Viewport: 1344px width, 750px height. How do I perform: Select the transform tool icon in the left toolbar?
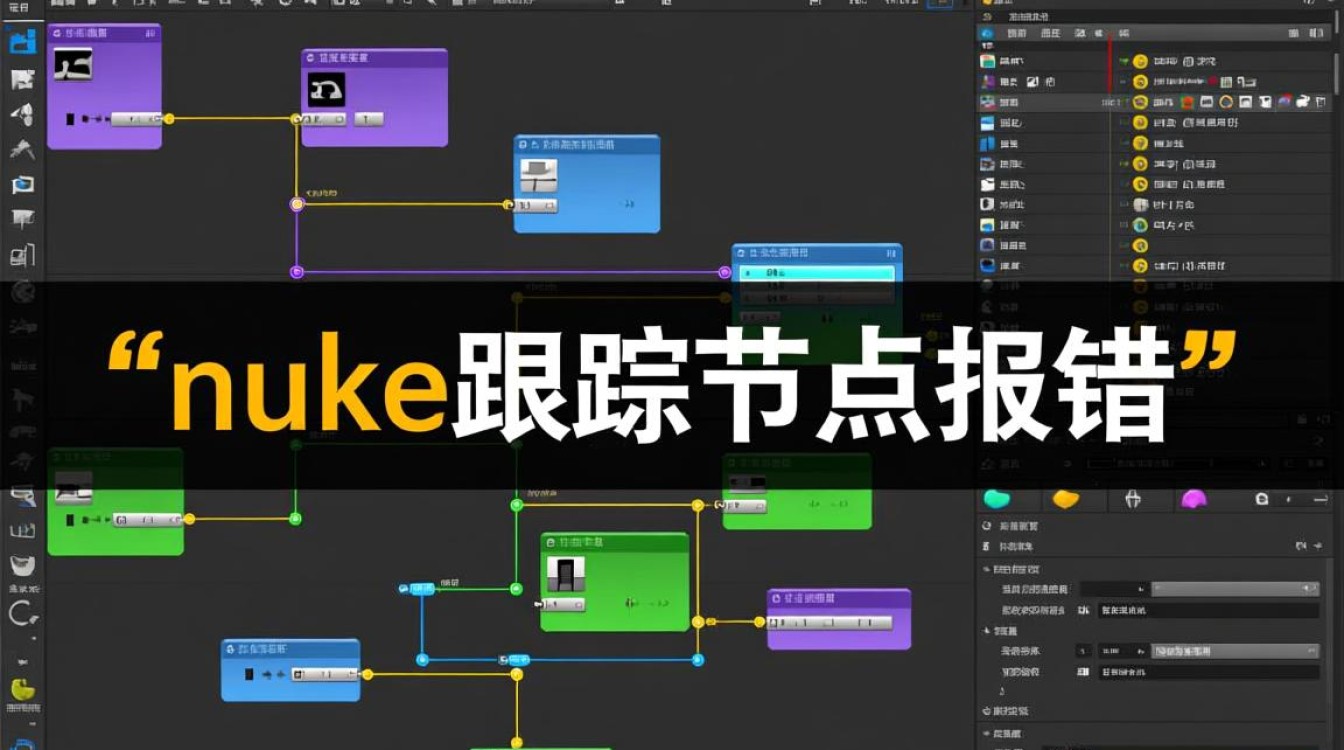click(x=23, y=112)
